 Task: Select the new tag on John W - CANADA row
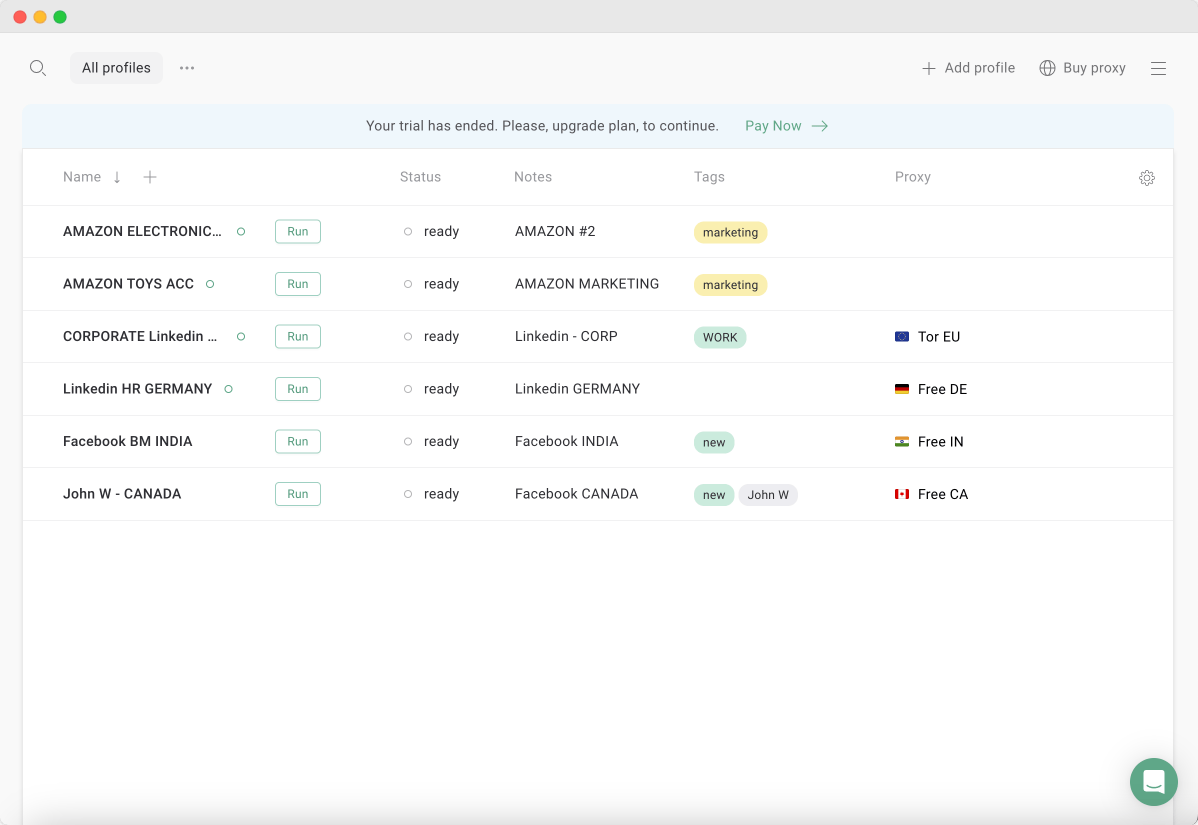click(714, 495)
